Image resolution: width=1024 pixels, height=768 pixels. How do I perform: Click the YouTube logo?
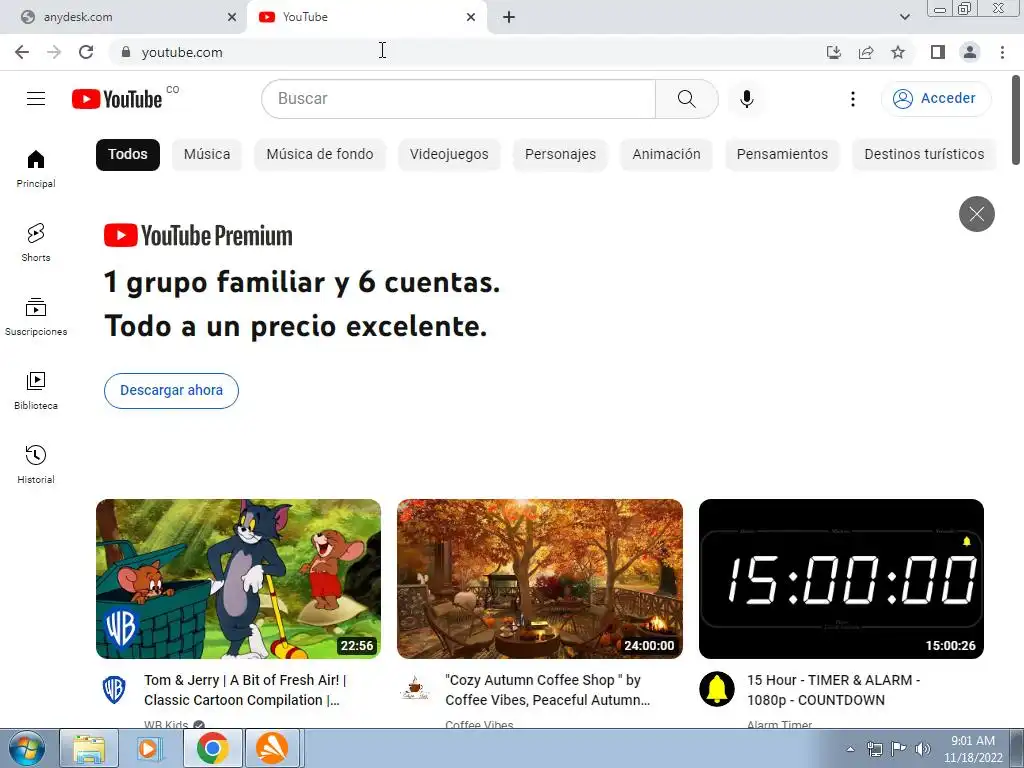pyautogui.click(x=117, y=99)
